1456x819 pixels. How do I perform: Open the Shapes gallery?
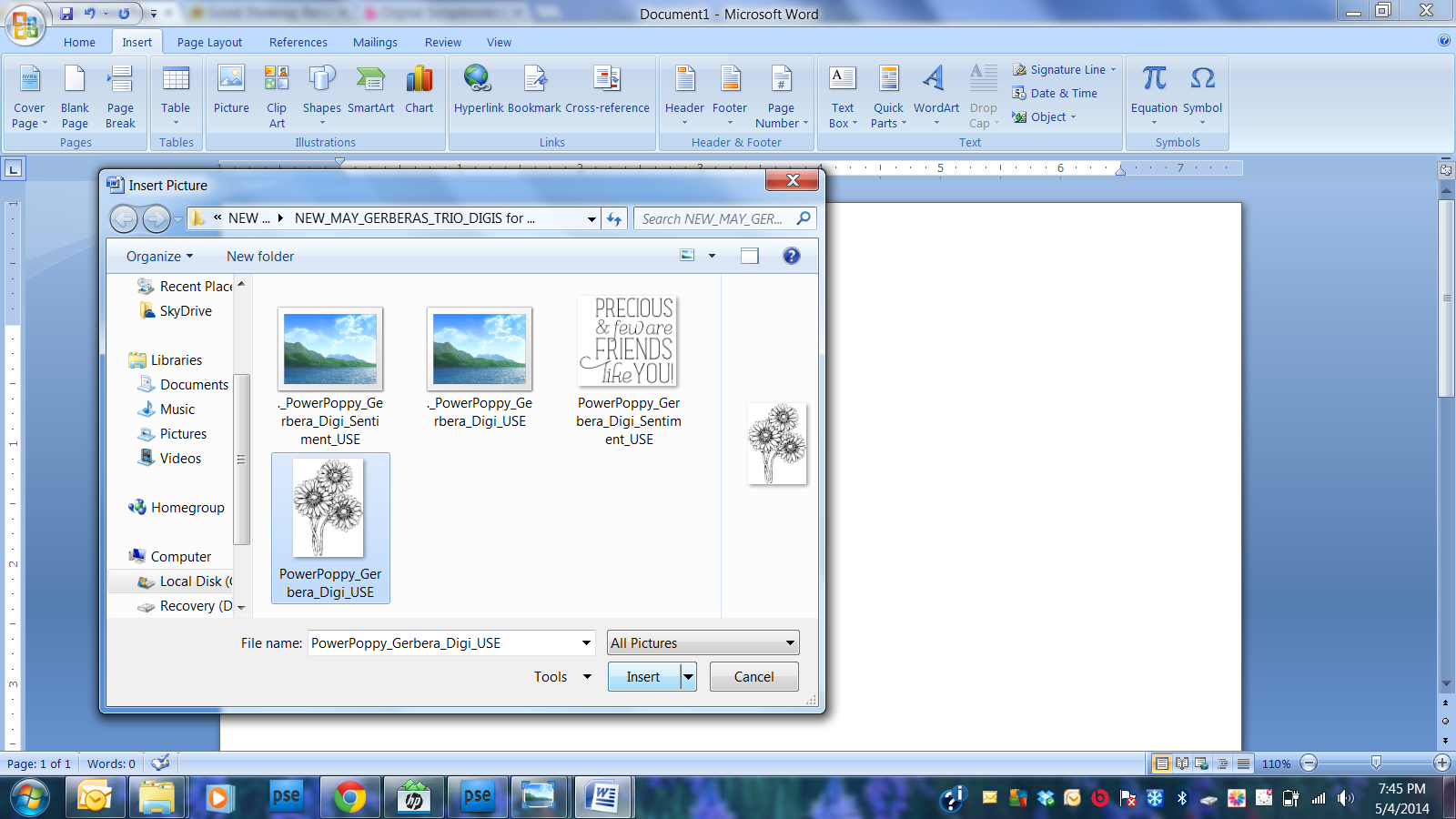322,96
